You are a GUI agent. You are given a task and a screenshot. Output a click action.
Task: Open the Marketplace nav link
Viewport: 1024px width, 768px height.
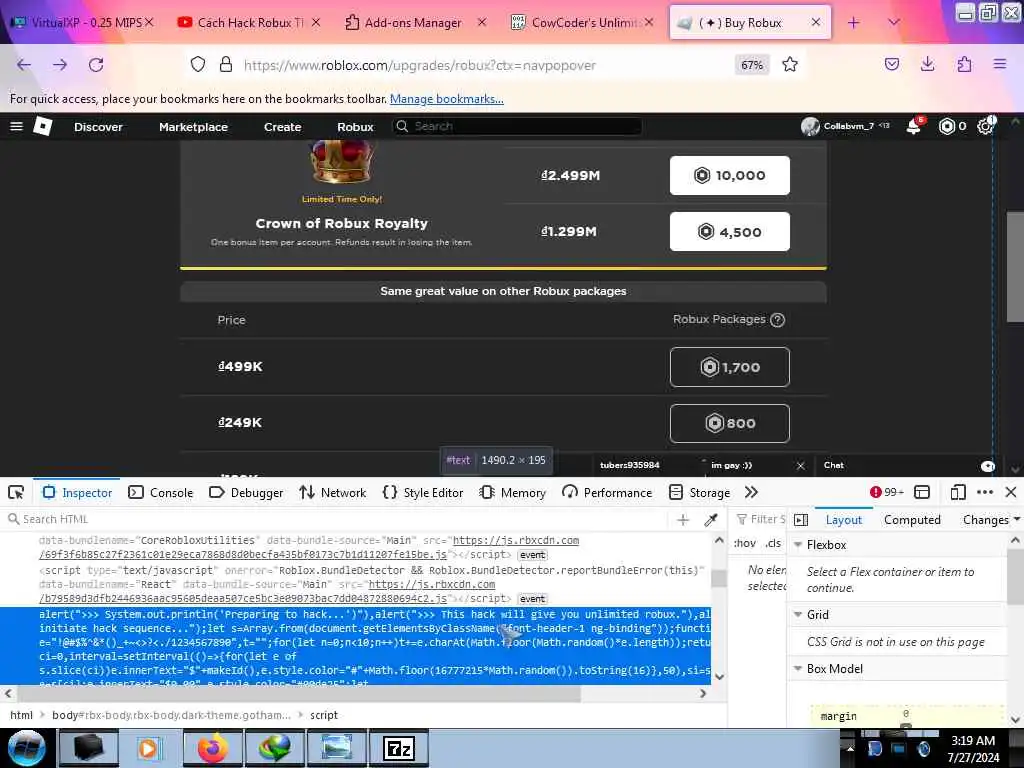pyautogui.click(x=193, y=127)
